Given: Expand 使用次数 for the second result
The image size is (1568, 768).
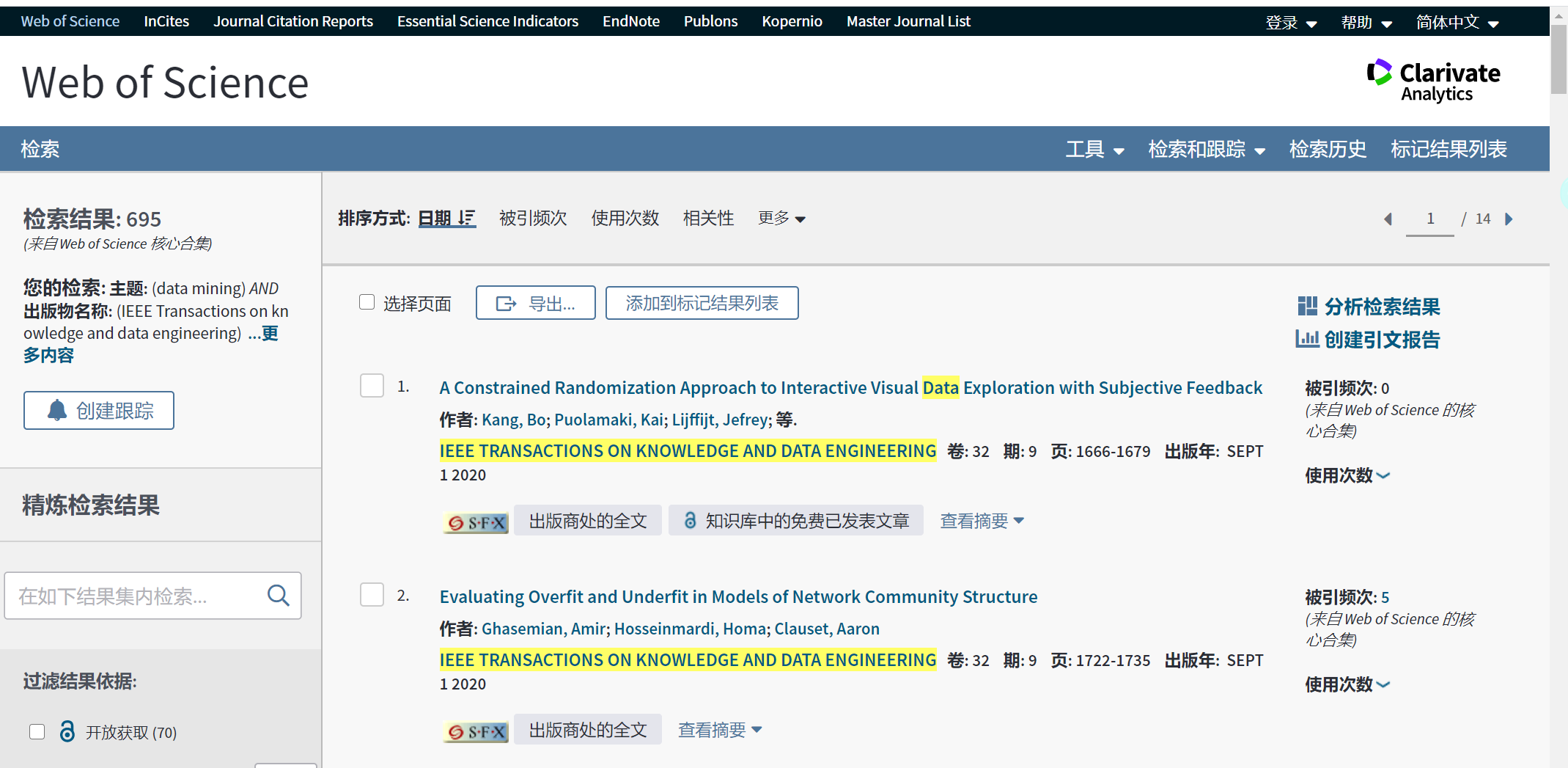Looking at the screenshot, I should tap(1346, 684).
